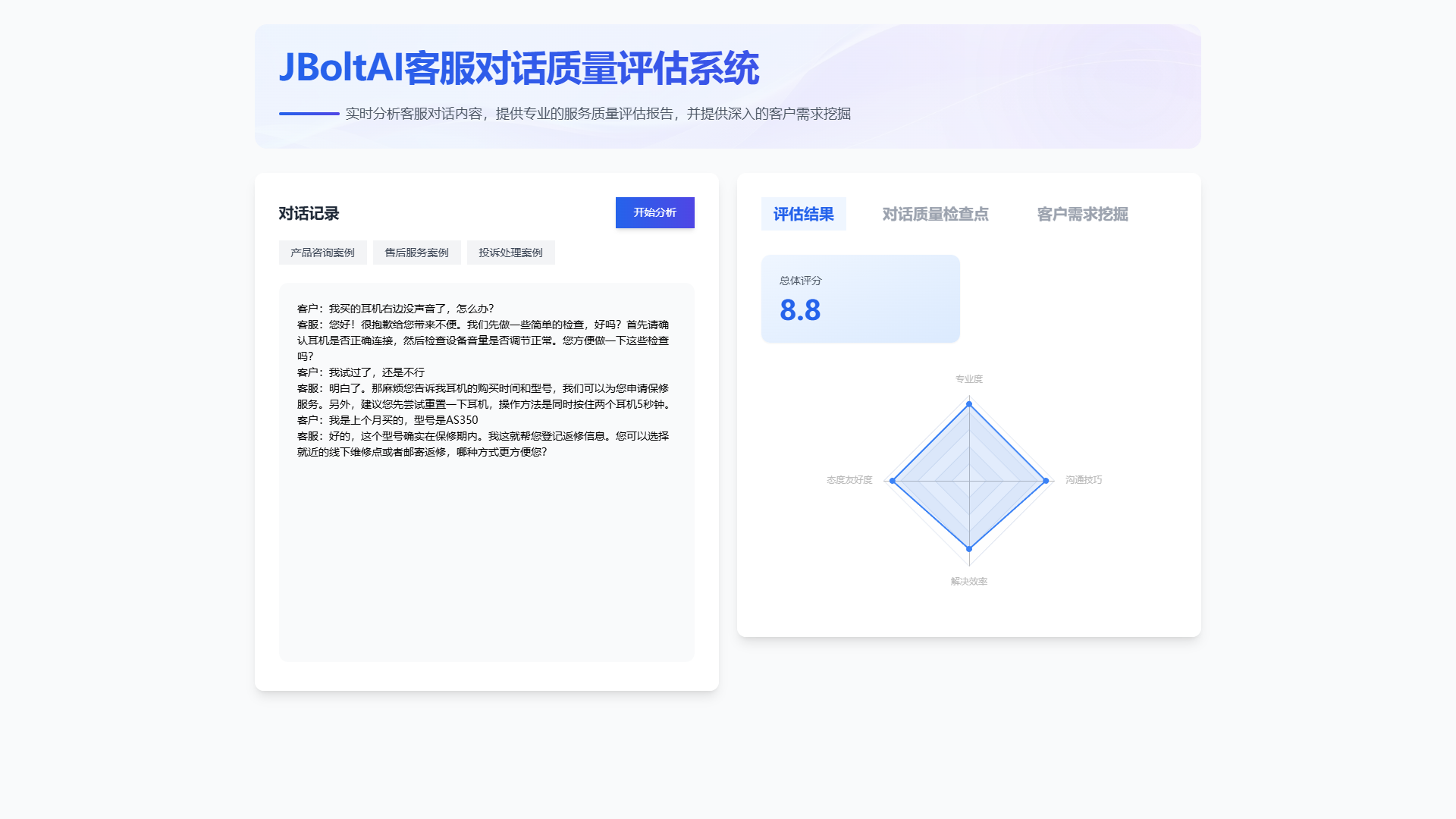
Task: Click the radar data point near 沟通技巧
Action: (1046, 481)
